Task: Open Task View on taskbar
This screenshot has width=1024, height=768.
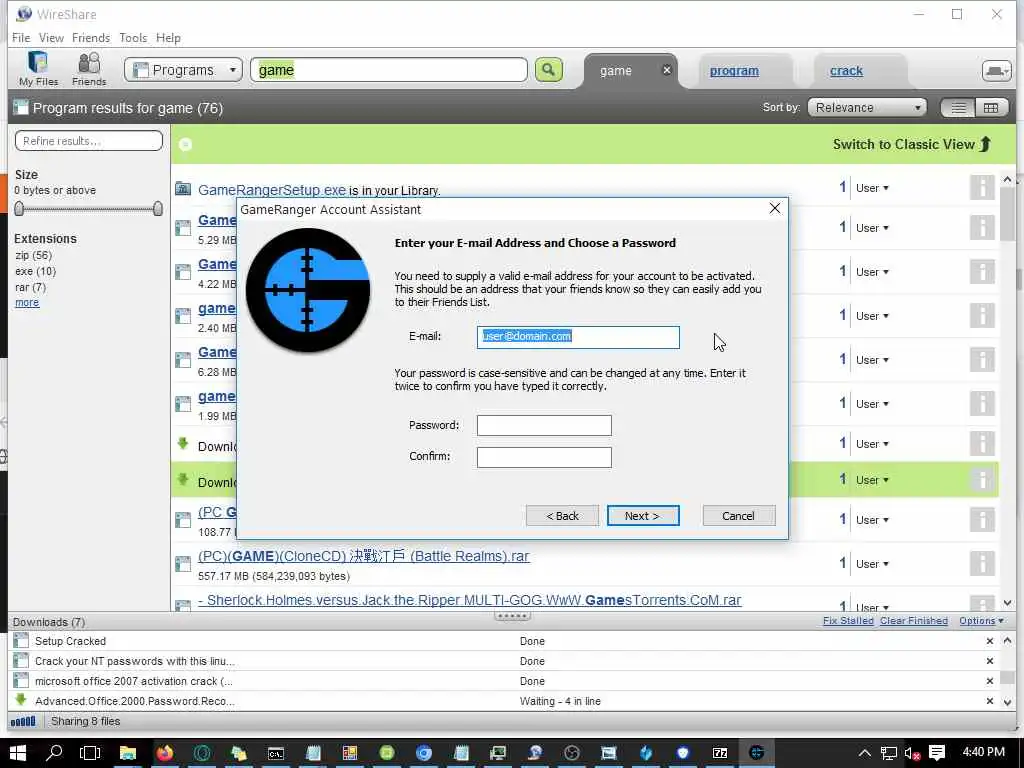Action: [x=90, y=753]
